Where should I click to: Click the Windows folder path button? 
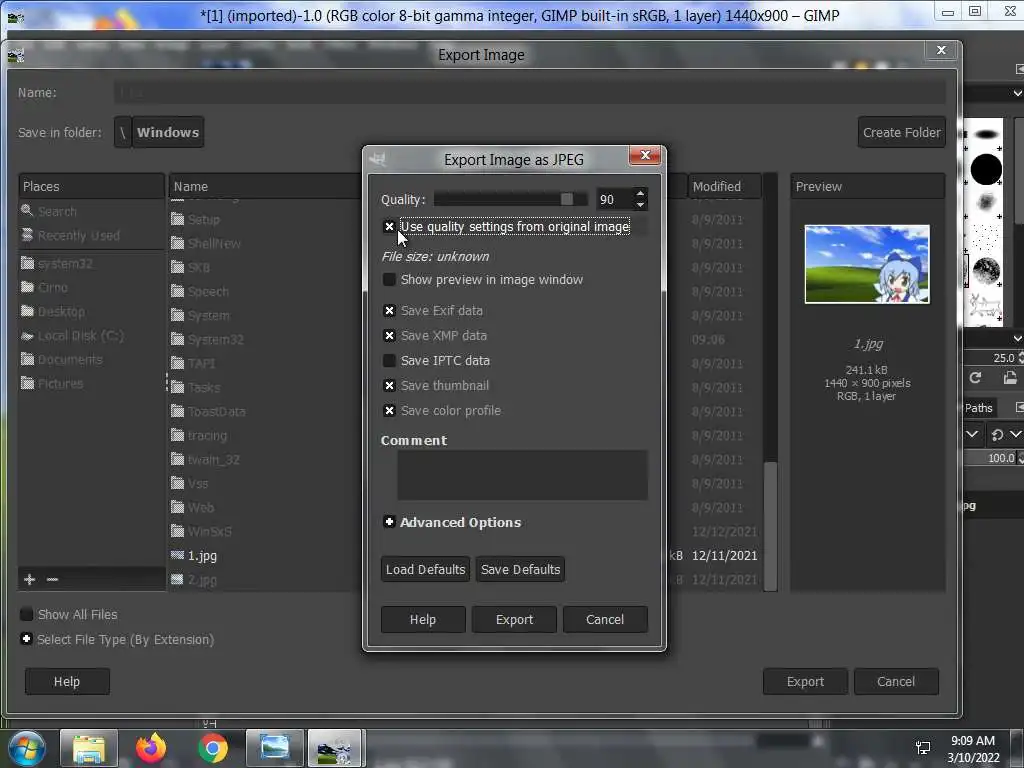tap(168, 133)
